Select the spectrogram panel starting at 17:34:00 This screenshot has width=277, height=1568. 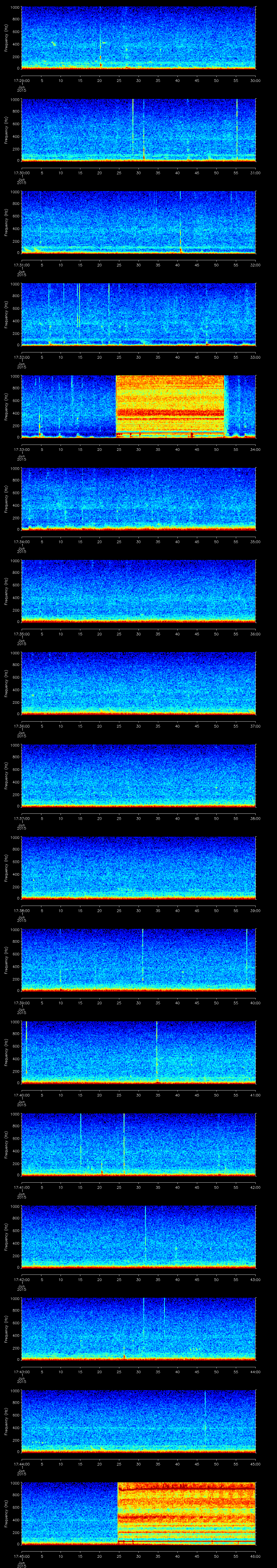point(138,499)
